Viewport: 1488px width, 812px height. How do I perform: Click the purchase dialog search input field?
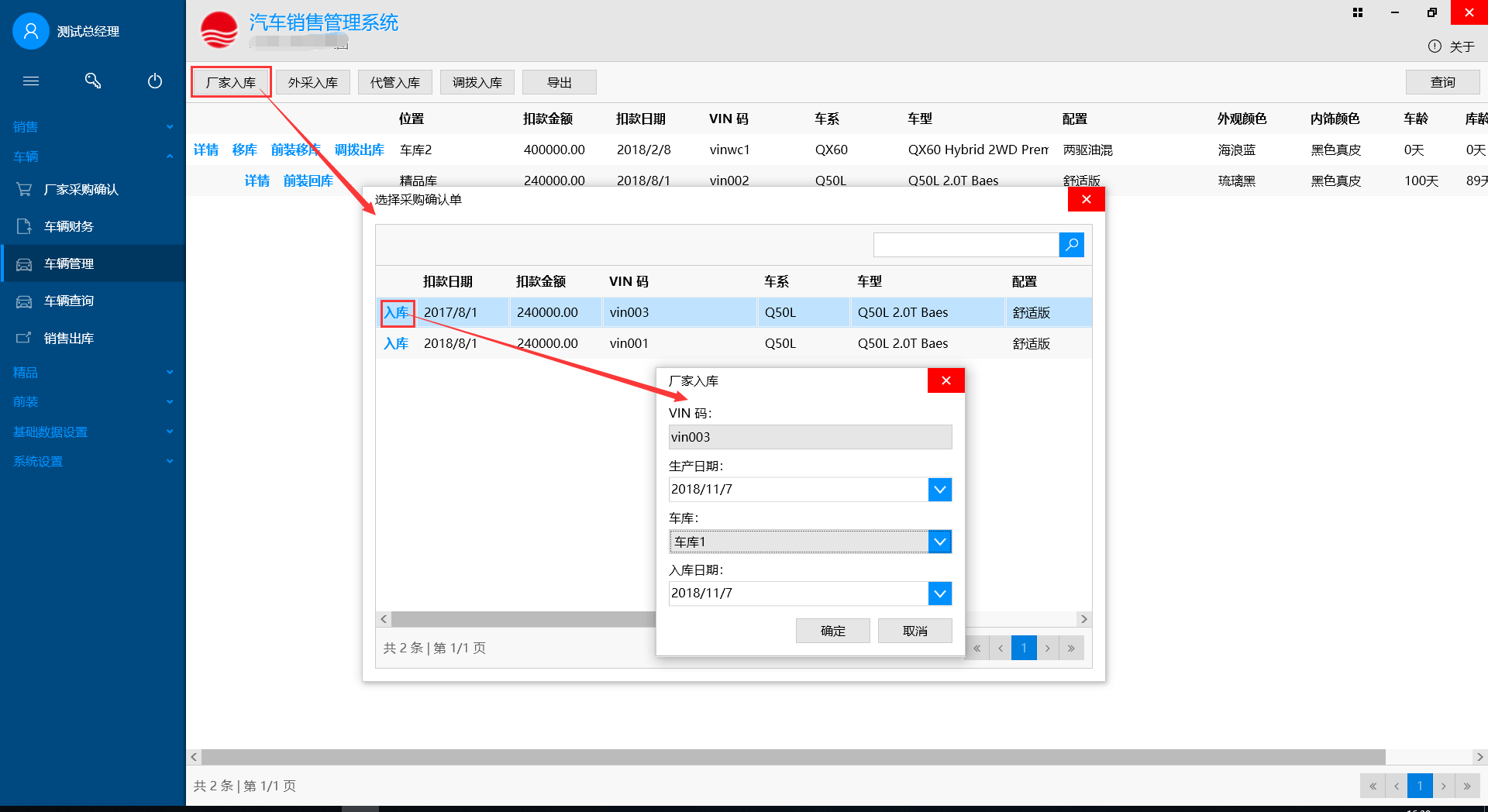966,245
